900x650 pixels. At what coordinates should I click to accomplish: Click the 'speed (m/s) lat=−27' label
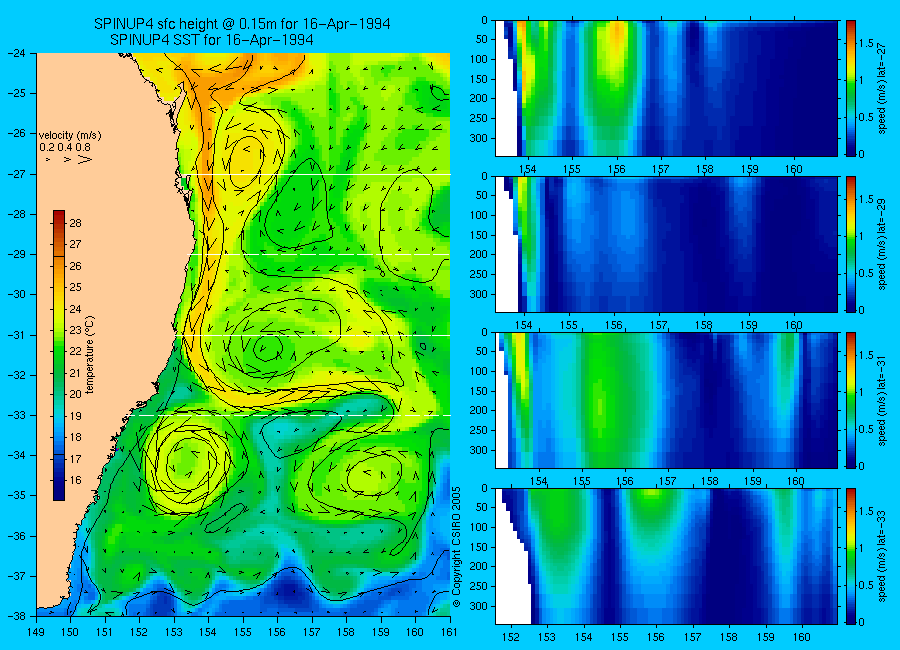coord(882,88)
